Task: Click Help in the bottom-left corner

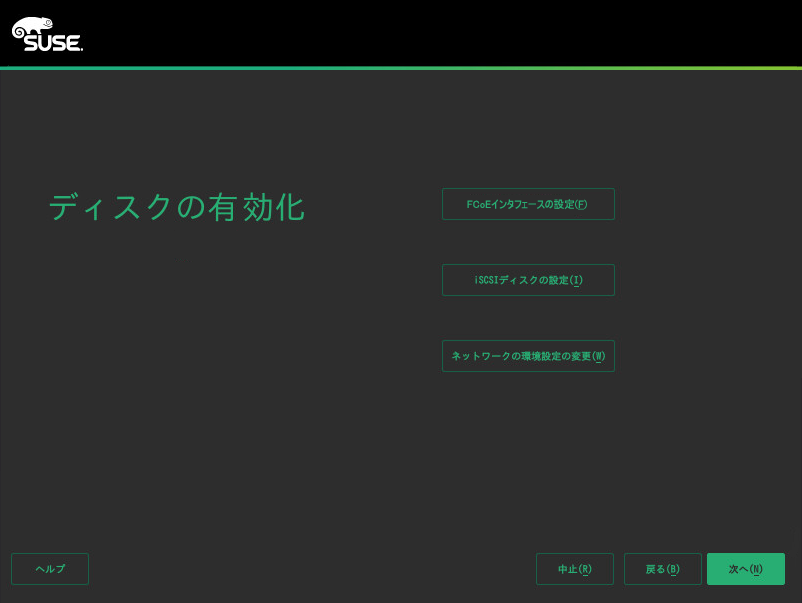Action: [x=50, y=569]
